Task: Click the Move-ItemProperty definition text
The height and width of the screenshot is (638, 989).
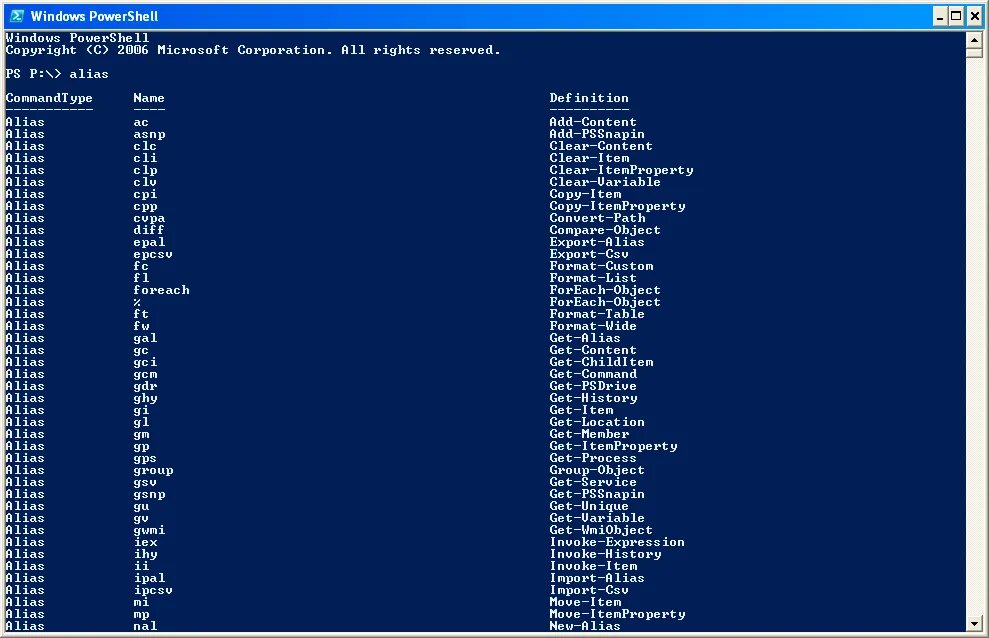Action: pyautogui.click(x=617, y=614)
